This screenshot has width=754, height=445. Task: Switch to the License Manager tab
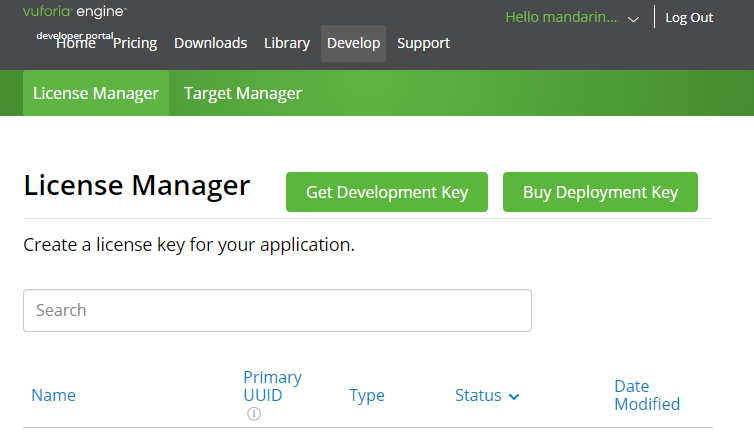click(x=96, y=93)
